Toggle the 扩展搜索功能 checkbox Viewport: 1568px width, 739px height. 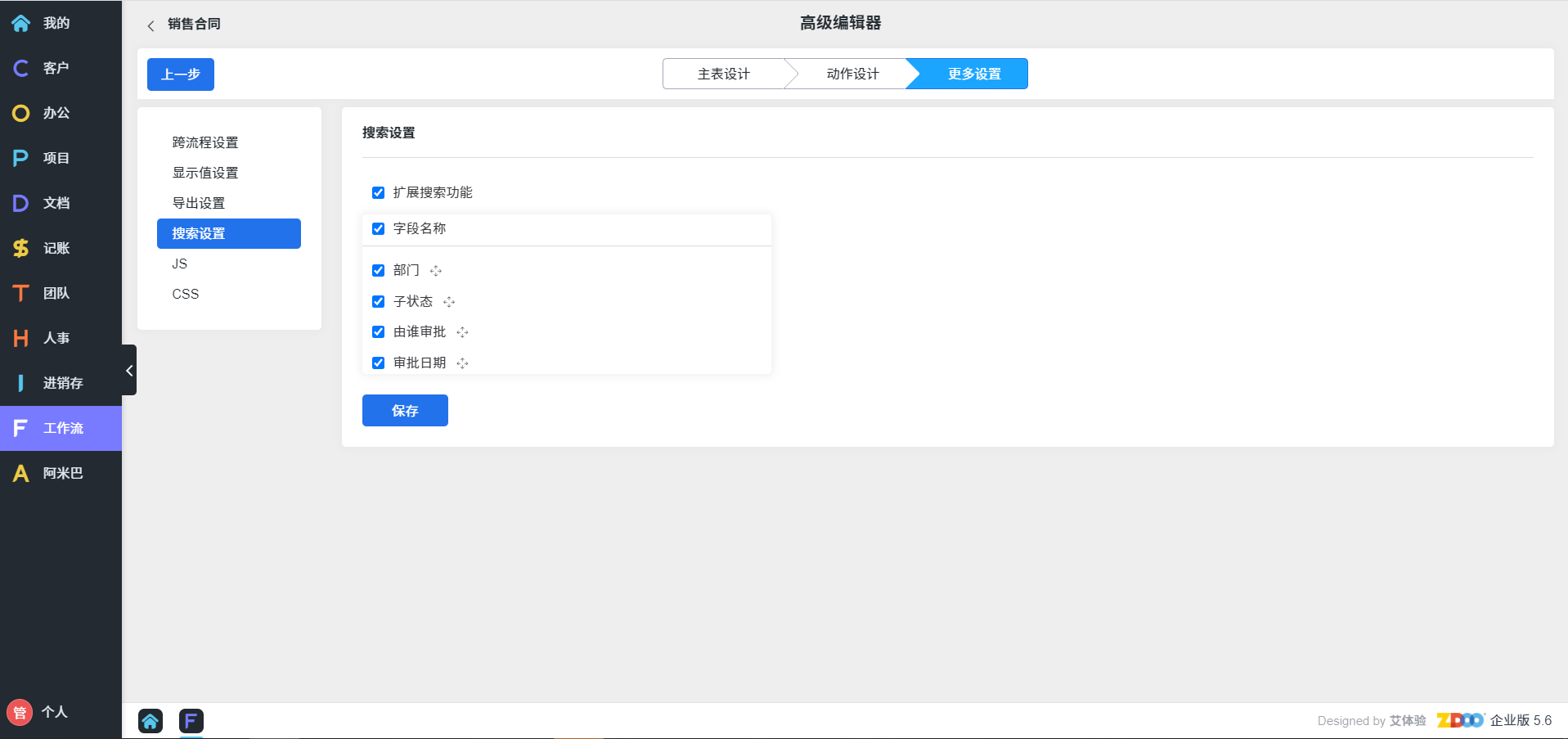click(378, 193)
